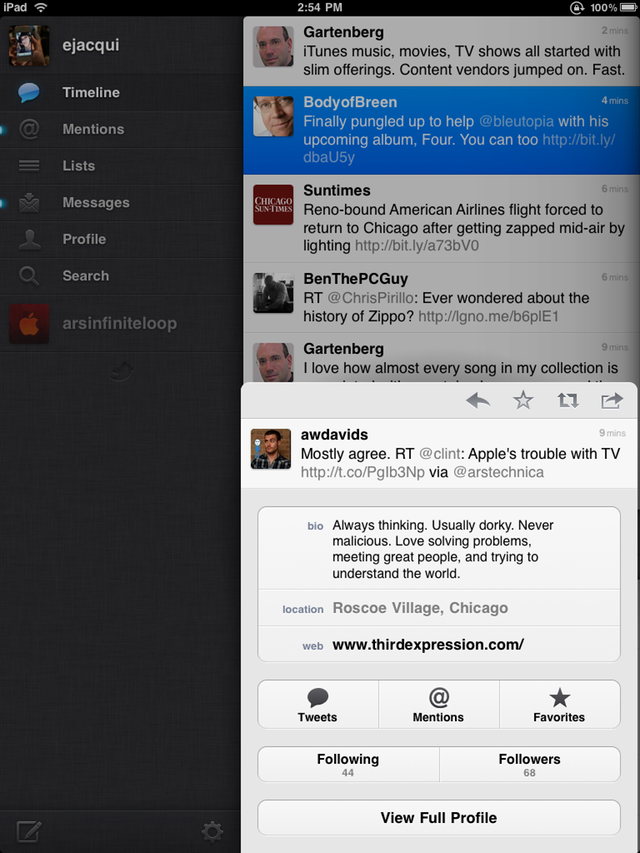Screen dimensions: 640x853
Task: Tap the @arstechnica mention
Action: (x=499, y=472)
